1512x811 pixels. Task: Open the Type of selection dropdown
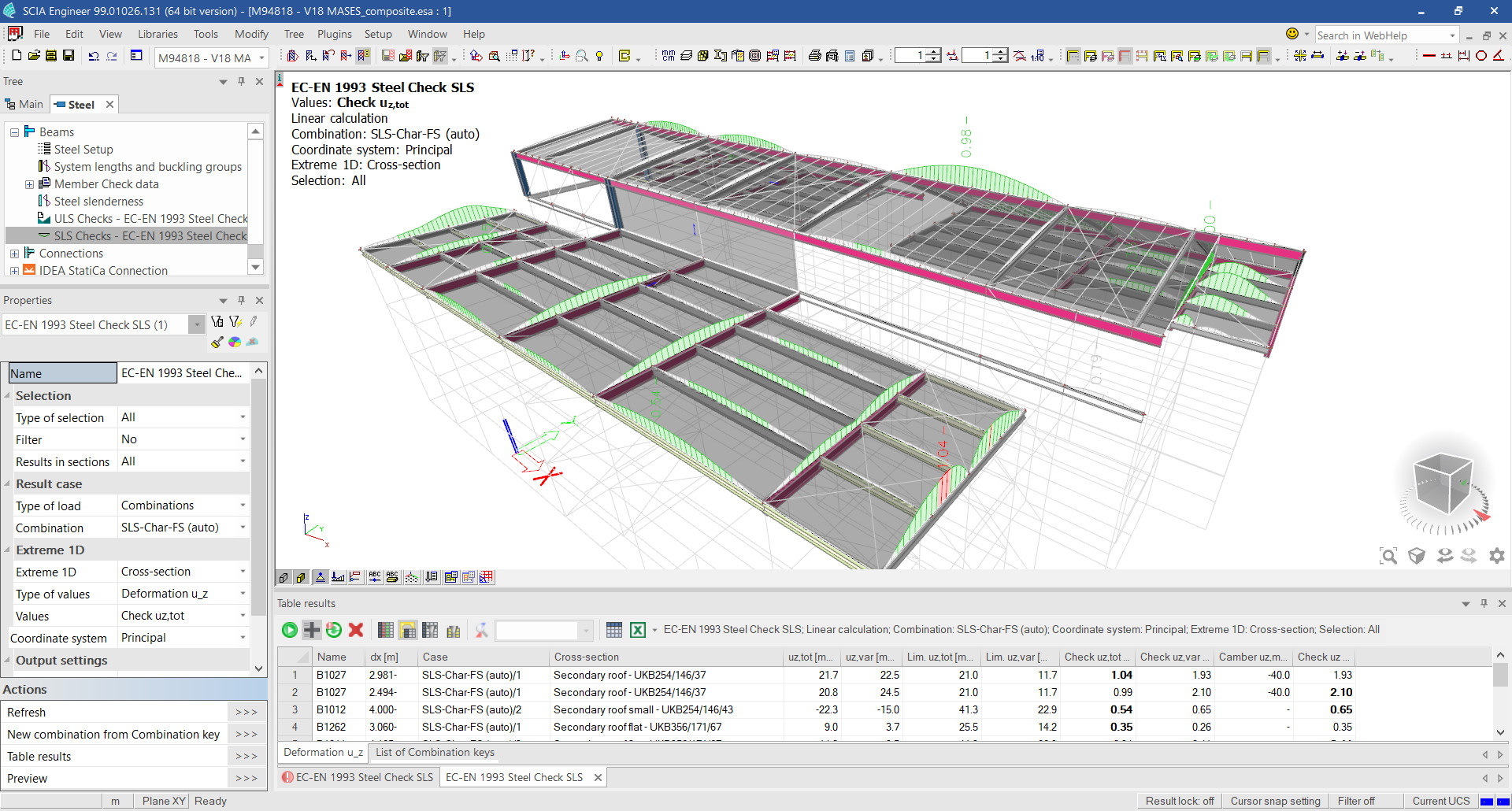[x=243, y=417]
